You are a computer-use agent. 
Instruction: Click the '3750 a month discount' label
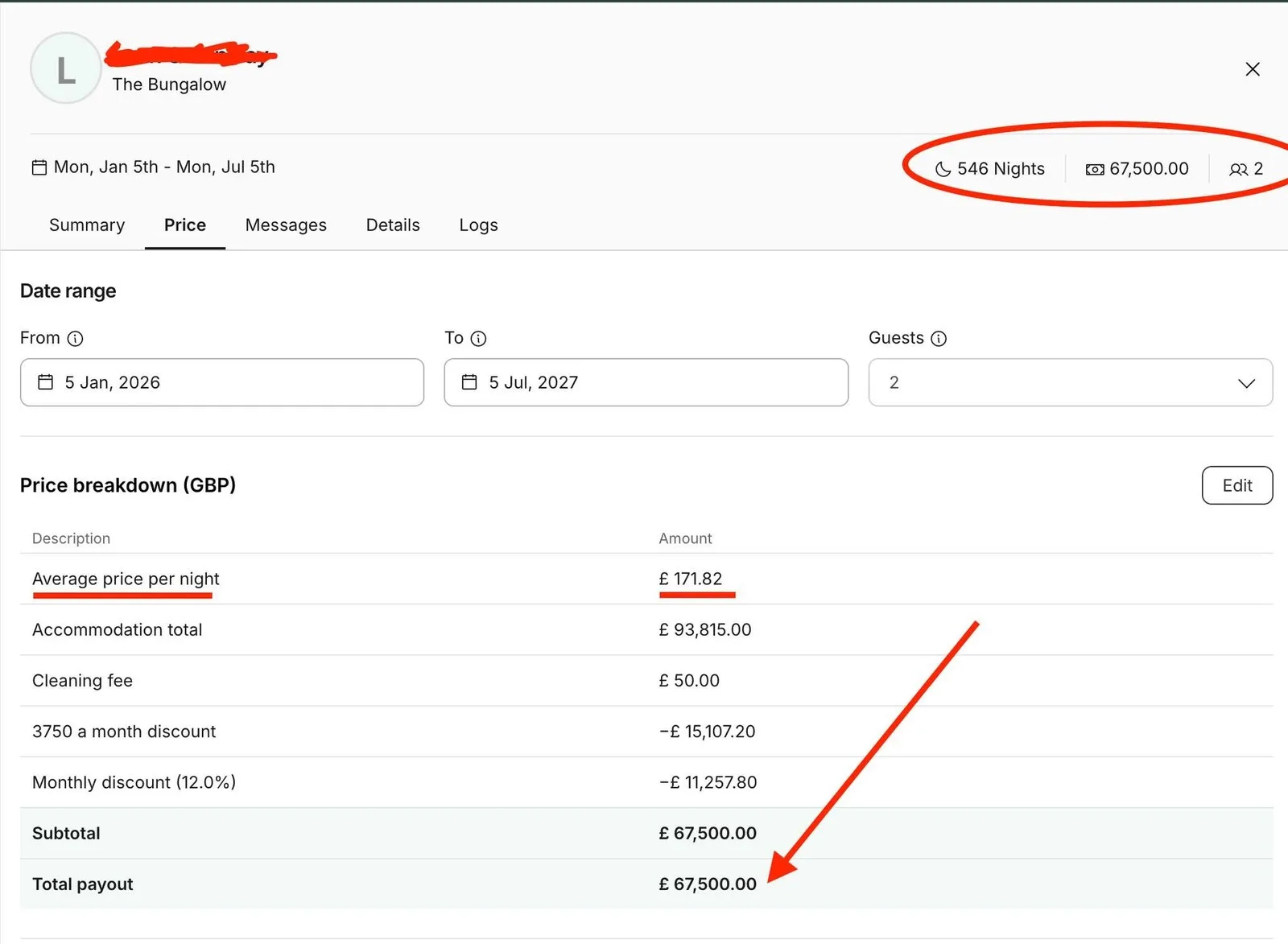(x=124, y=732)
